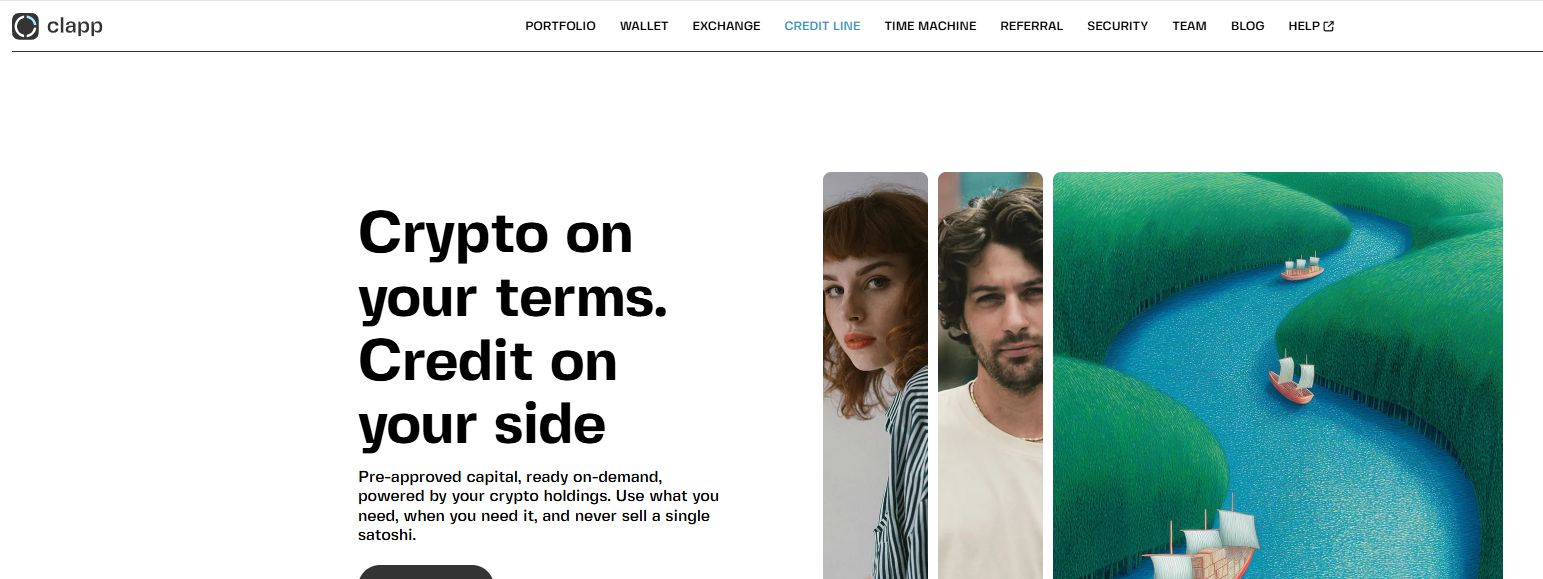Open the BLOG link
Screen dimensions: 1543x579
pos(1247,26)
